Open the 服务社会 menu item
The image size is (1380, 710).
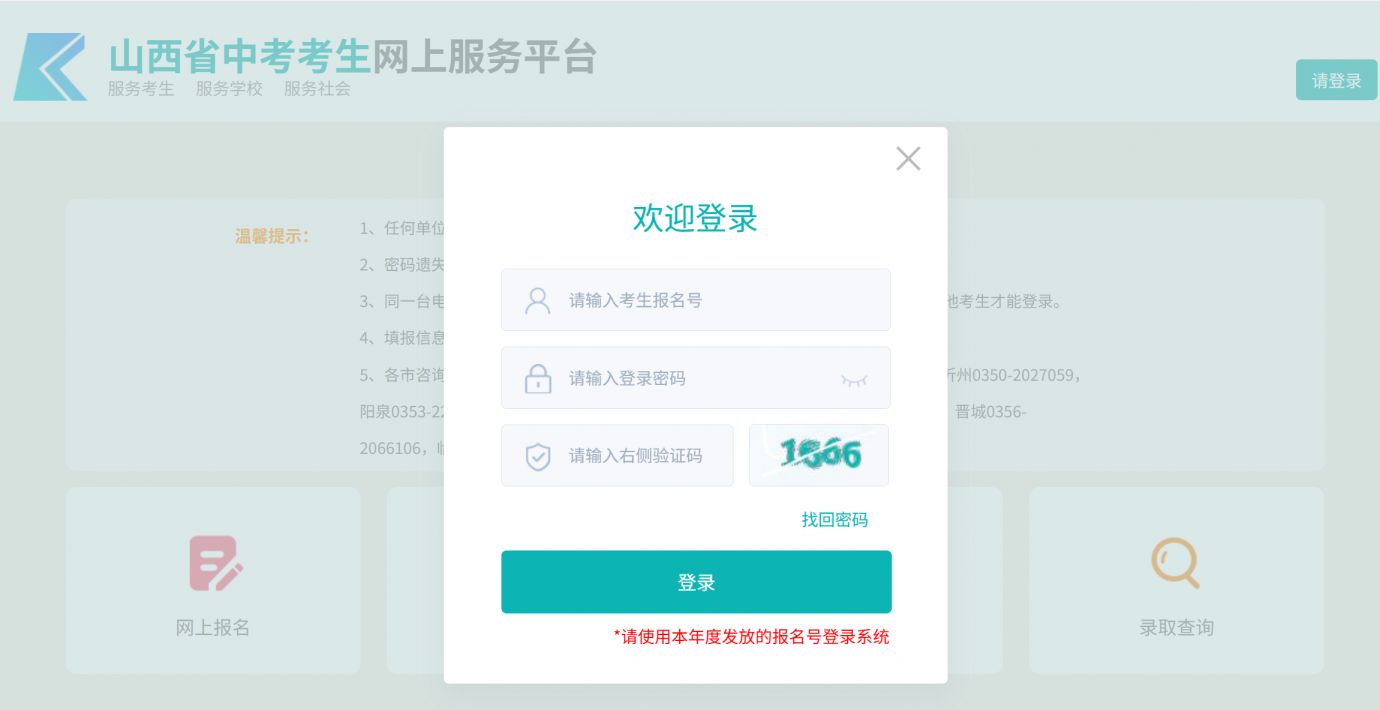click(315, 88)
